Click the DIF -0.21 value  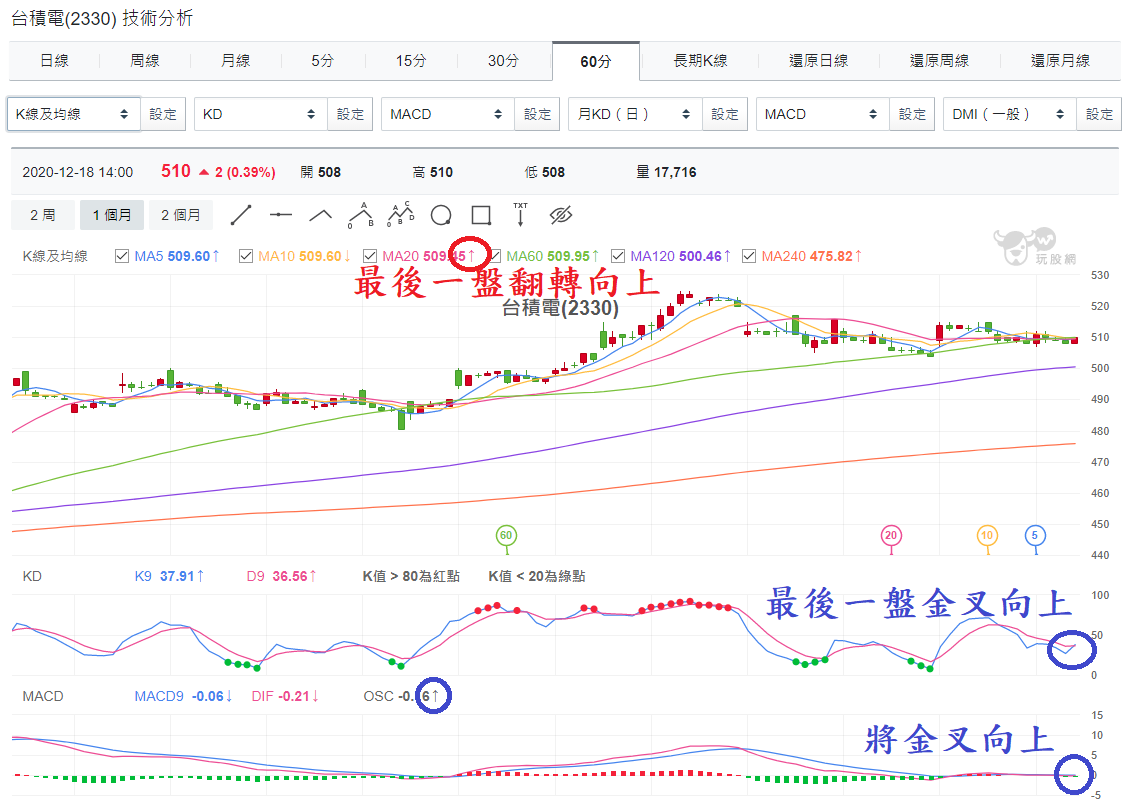tap(285, 697)
